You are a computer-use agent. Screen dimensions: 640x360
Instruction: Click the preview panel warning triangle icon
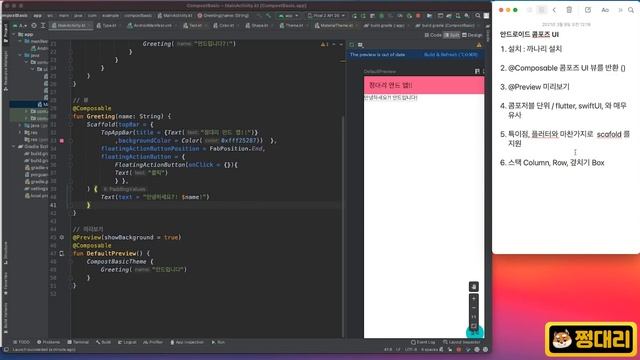[x=479, y=44]
